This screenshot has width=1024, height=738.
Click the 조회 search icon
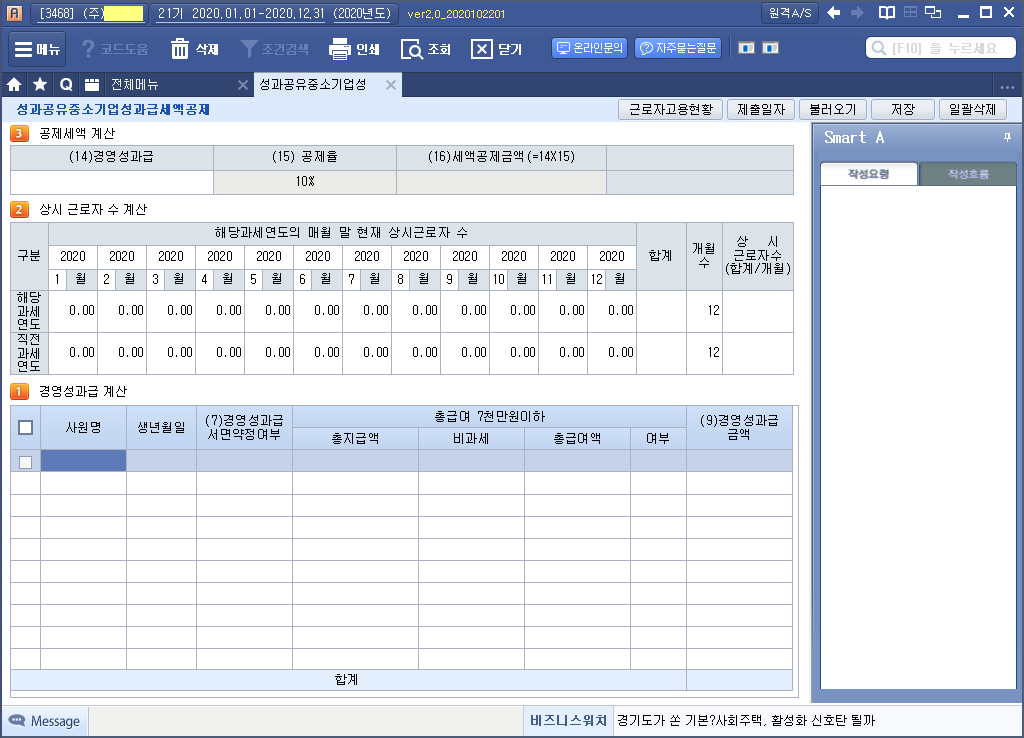(411, 49)
